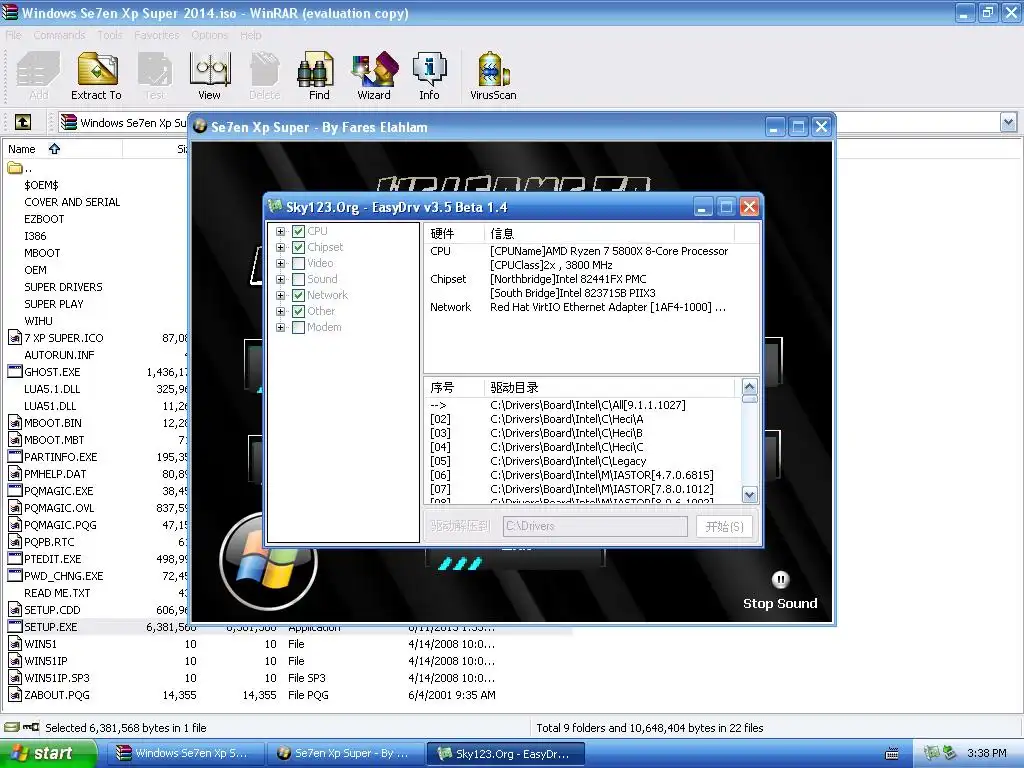Viewport: 1024px width, 768px height.
Task: Expand the Modem tree node
Action: 280,327
